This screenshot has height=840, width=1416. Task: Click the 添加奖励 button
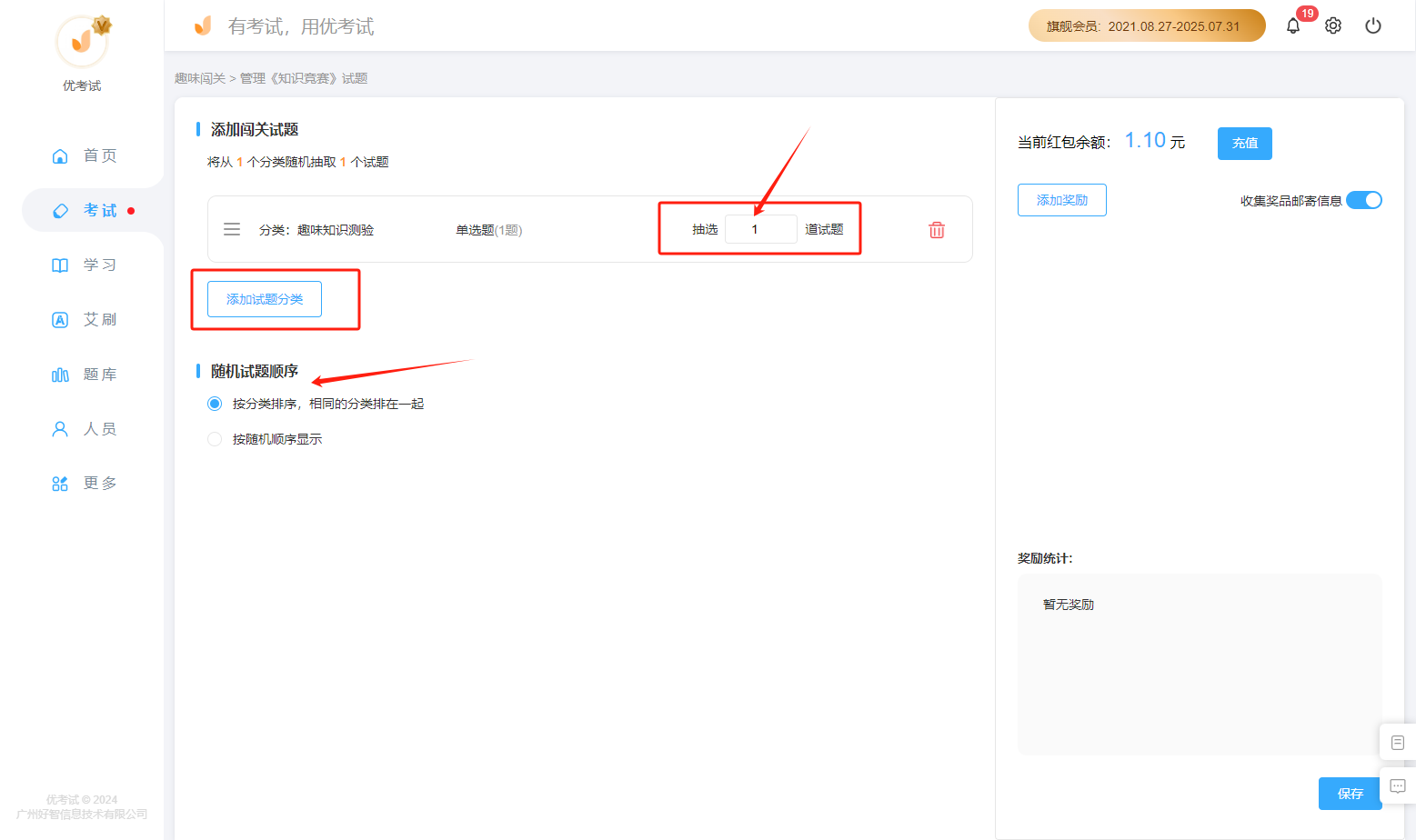1062,200
